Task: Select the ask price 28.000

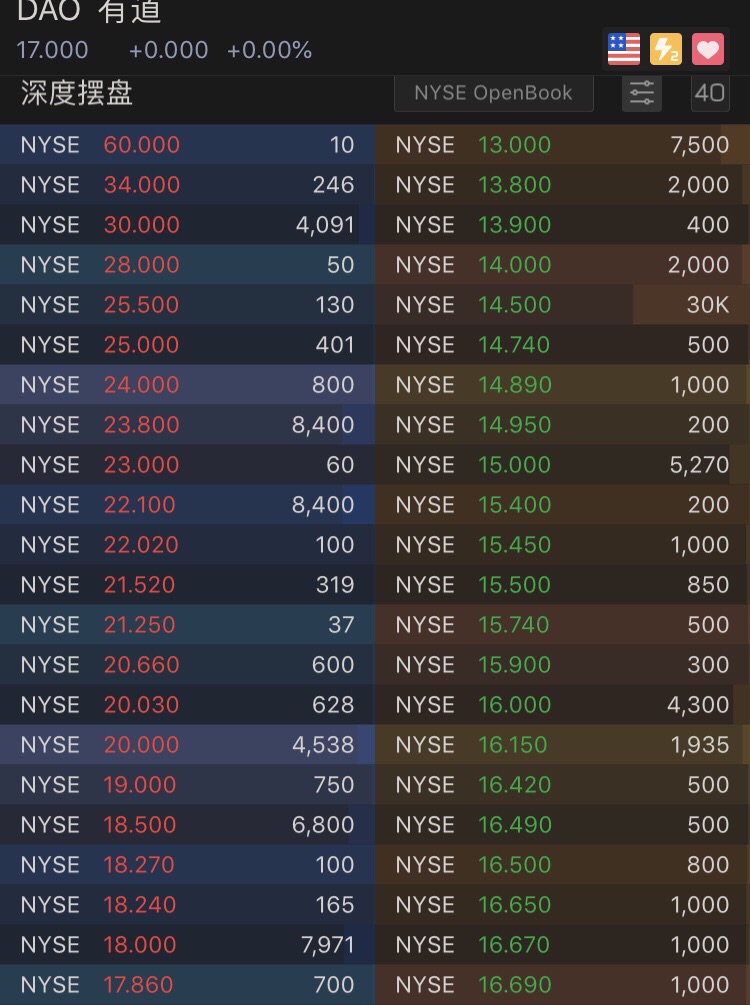Action: 142,265
